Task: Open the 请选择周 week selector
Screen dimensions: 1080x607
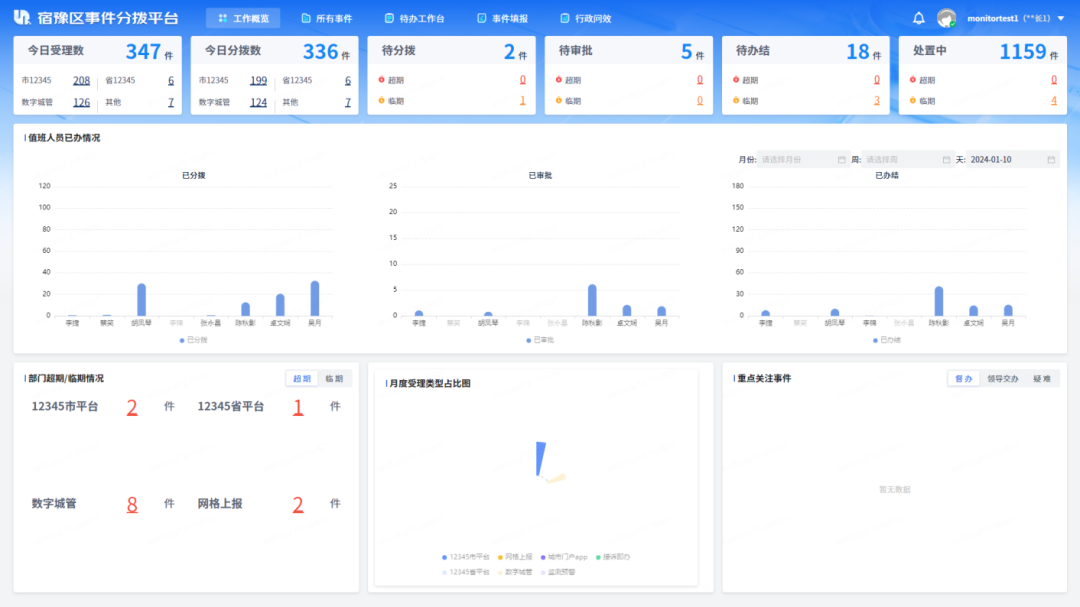Action: pyautogui.click(x=900, y=159)
